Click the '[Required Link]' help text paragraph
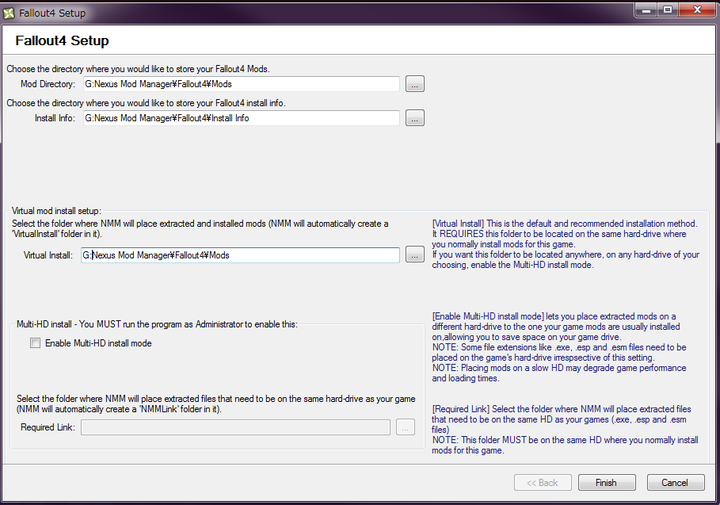 click(x=565, y=430)
